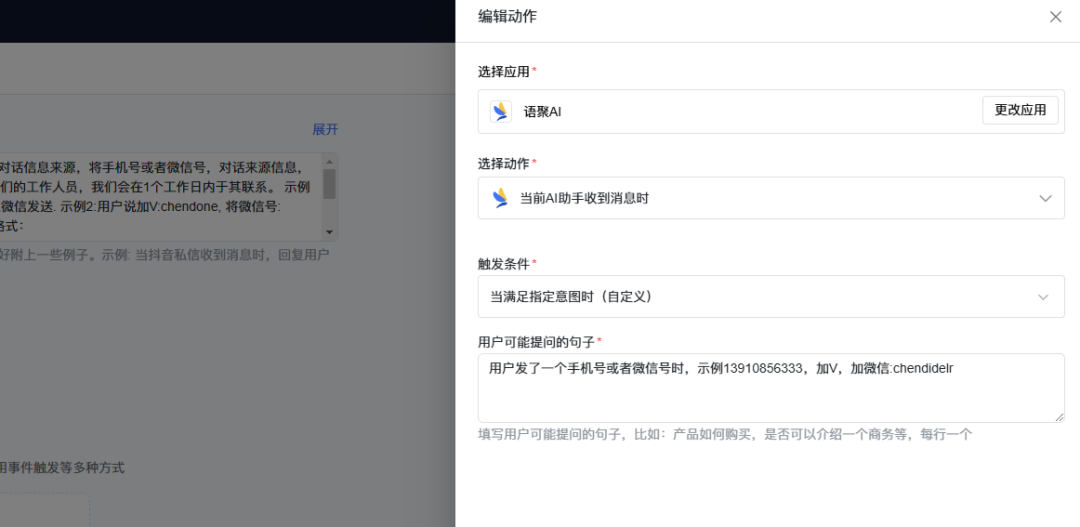Click the prompt box scrollbar thumb

pyautogui.click(x=329, y=183)
